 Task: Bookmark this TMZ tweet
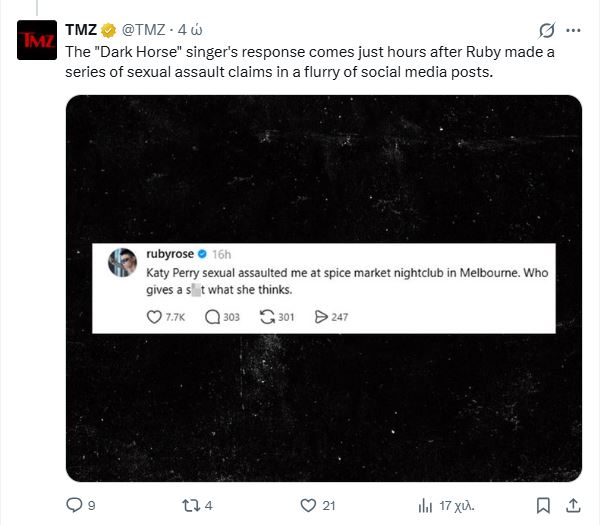pos(543,504)
